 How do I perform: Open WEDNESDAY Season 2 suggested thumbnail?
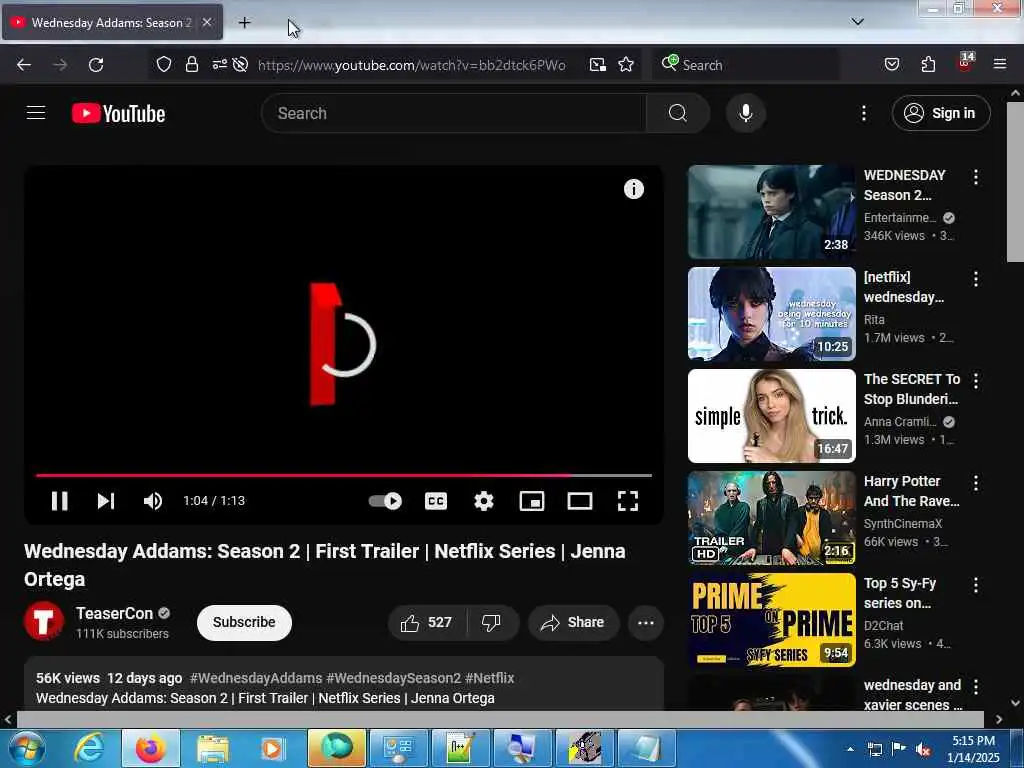tap(771, 212)
